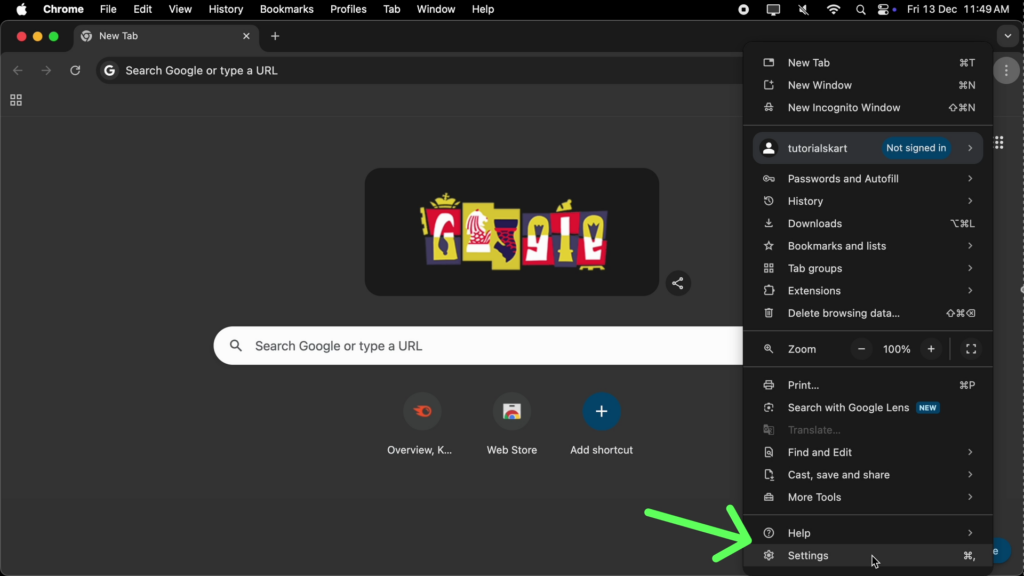Click the three-dot Chrome menu button
1024x576 pixels.
(x=1006, y=71)
